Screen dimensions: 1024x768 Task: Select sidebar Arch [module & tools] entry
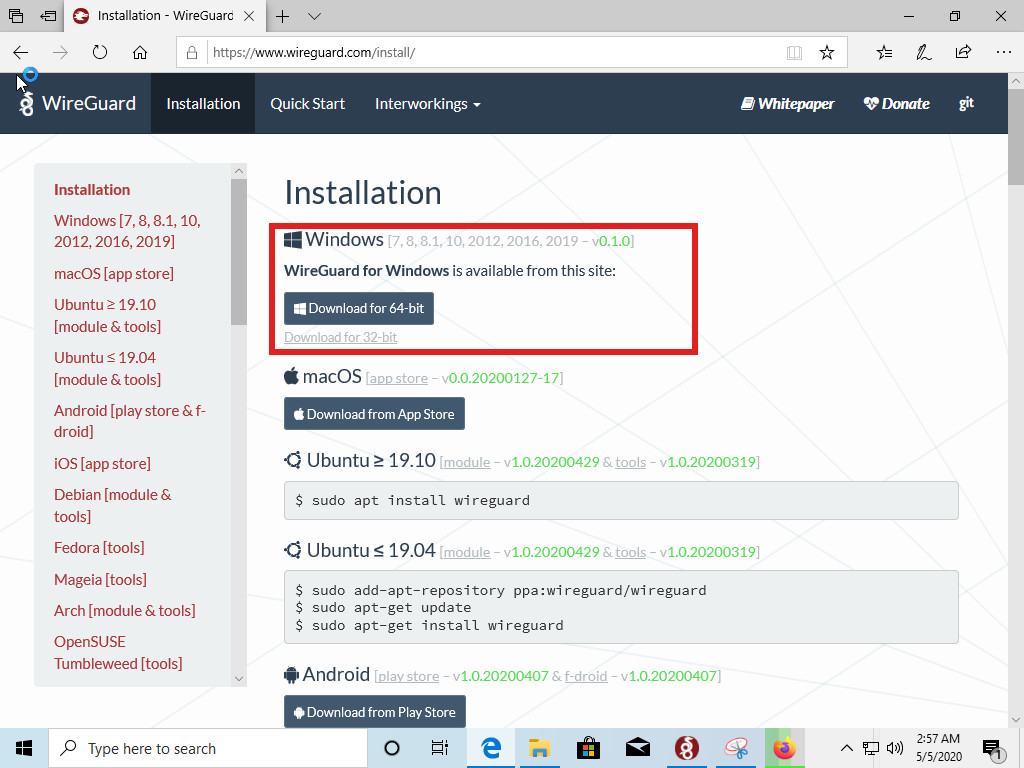click(x=125, y=611)
